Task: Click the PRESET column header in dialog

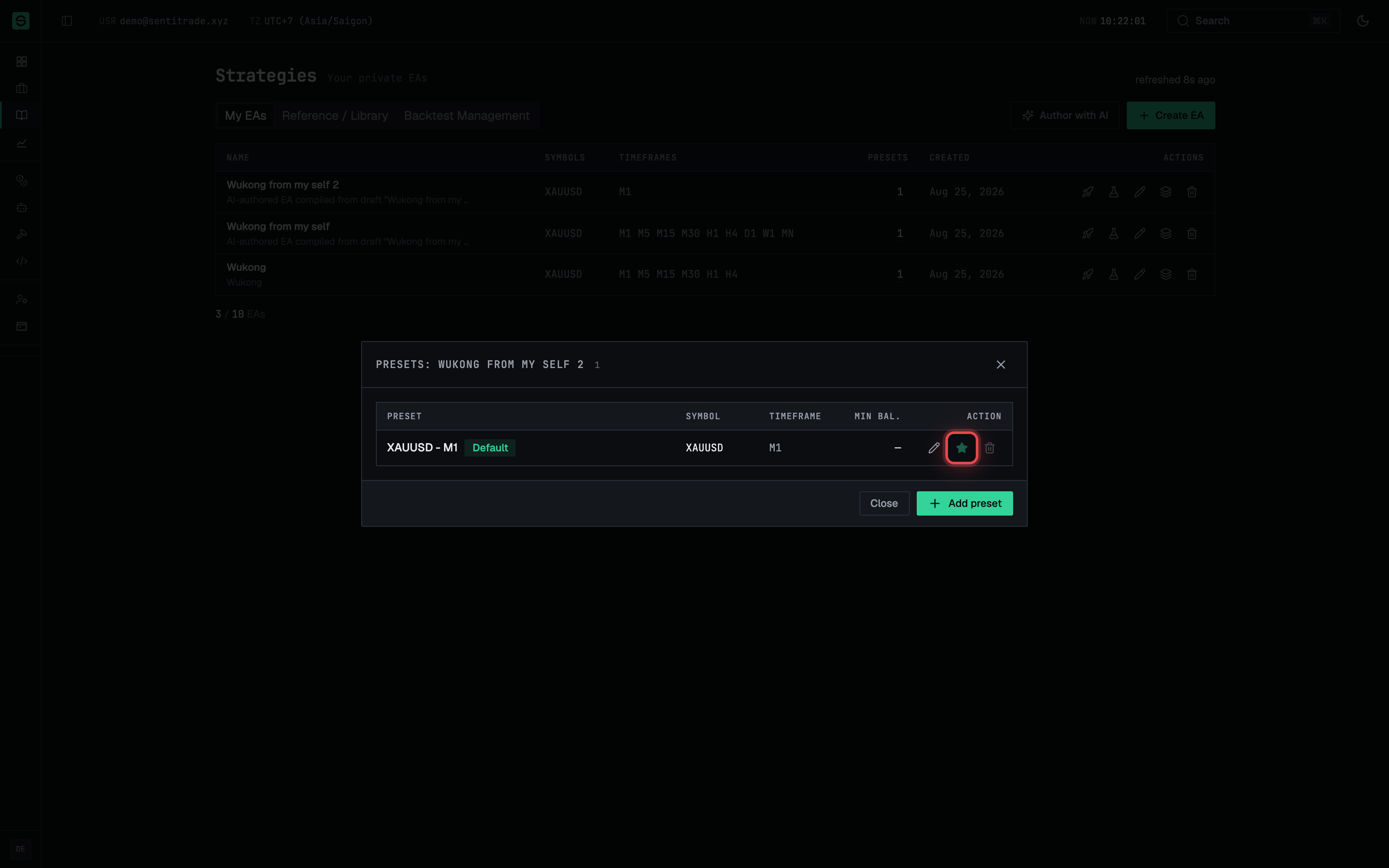Action: (x=404, y=416)
